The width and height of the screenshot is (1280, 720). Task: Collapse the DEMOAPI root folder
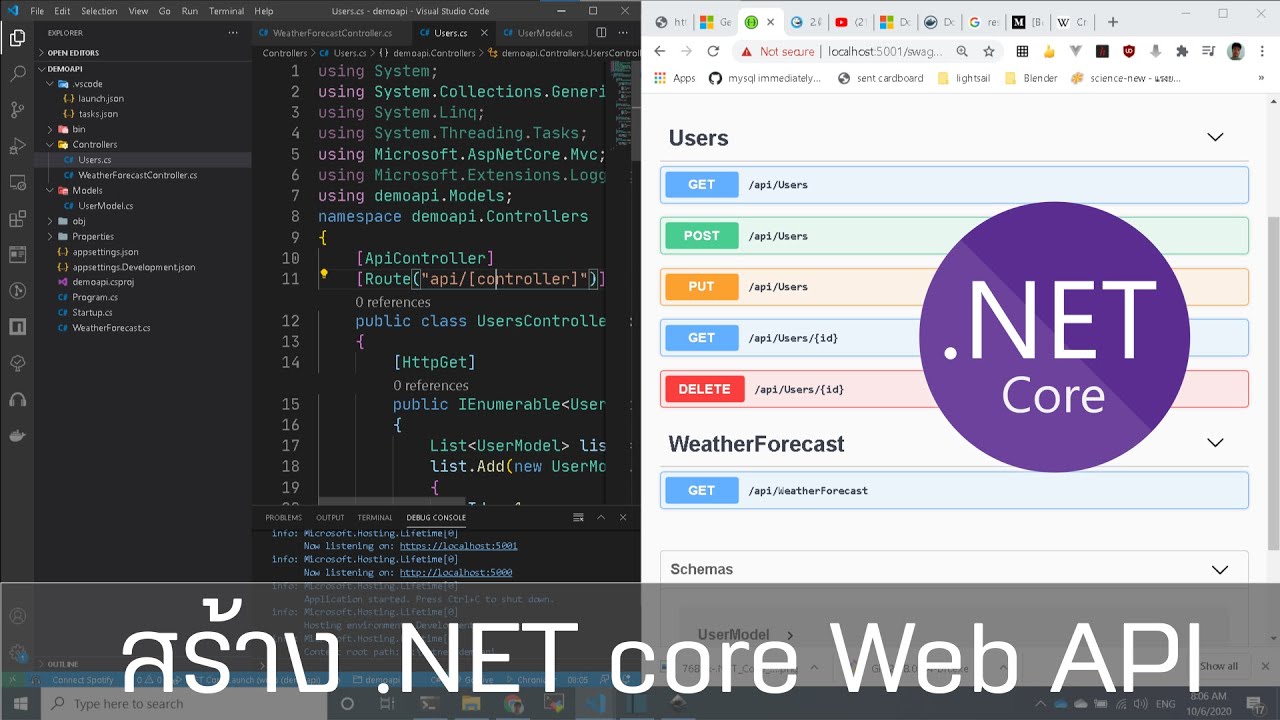tap(65, 69)
